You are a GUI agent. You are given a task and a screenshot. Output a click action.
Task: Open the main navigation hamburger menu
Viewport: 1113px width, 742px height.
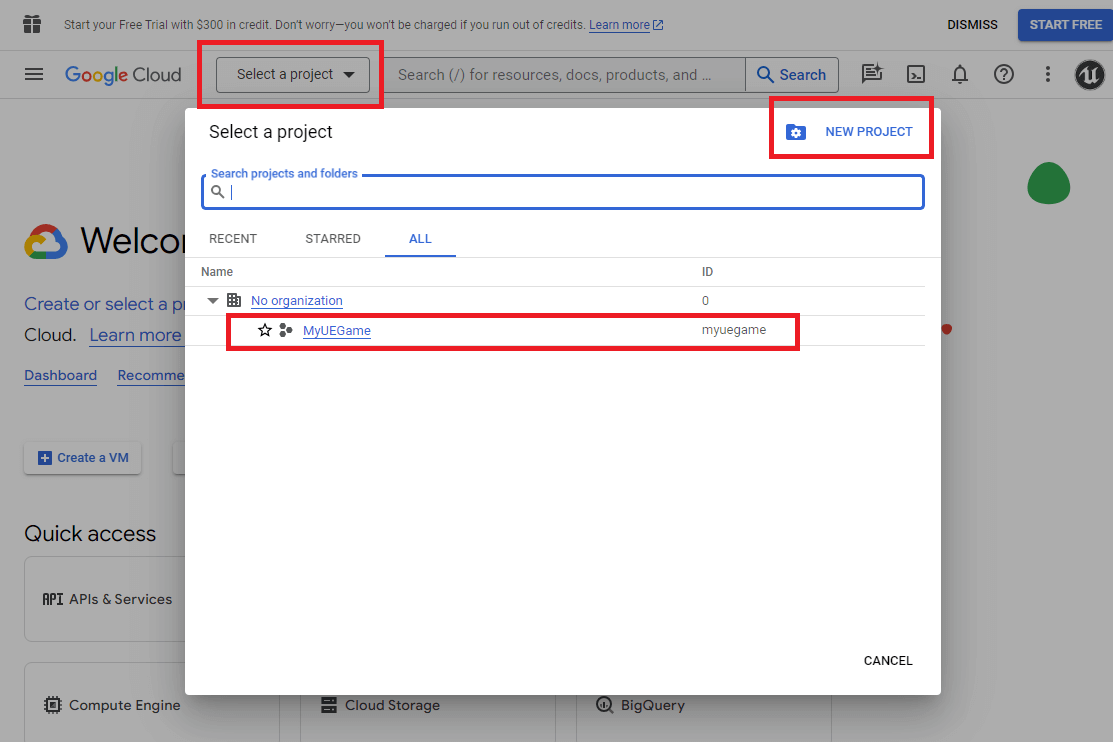[x=34, y=75]
